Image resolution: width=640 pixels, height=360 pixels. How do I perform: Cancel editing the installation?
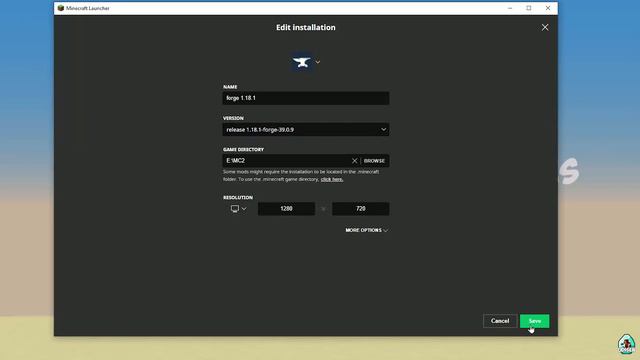pos(500,321)
